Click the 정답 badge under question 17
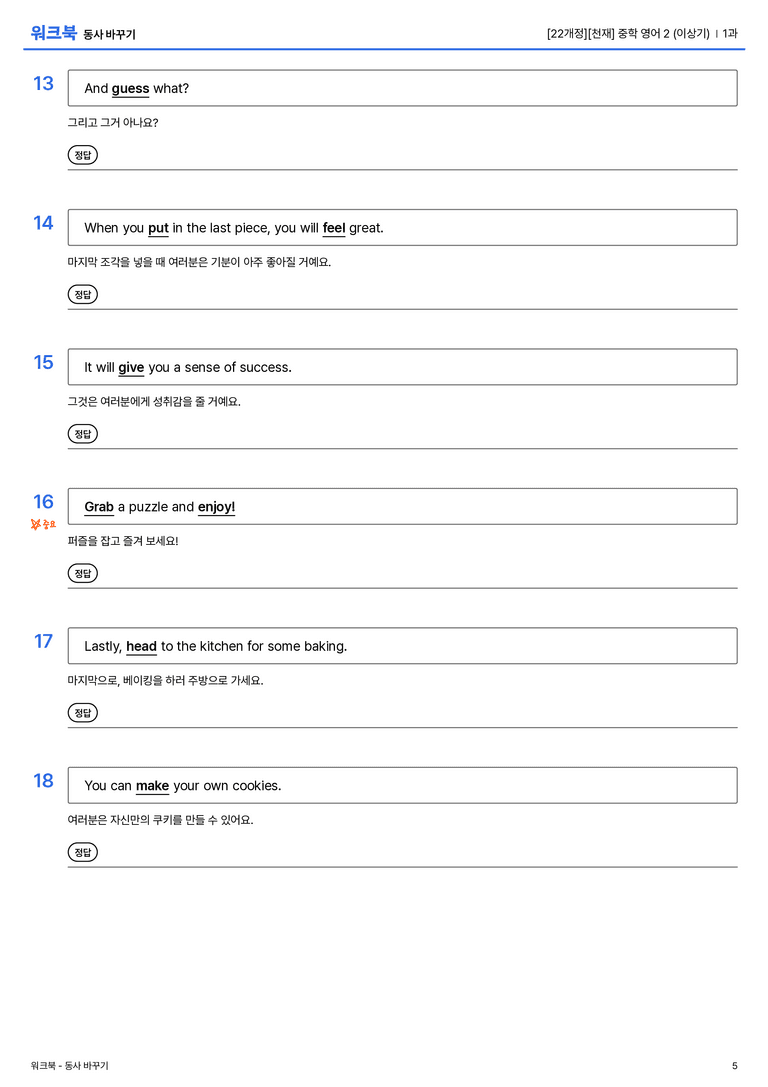This screenshot has height=1087, width=768. point(82,713)
